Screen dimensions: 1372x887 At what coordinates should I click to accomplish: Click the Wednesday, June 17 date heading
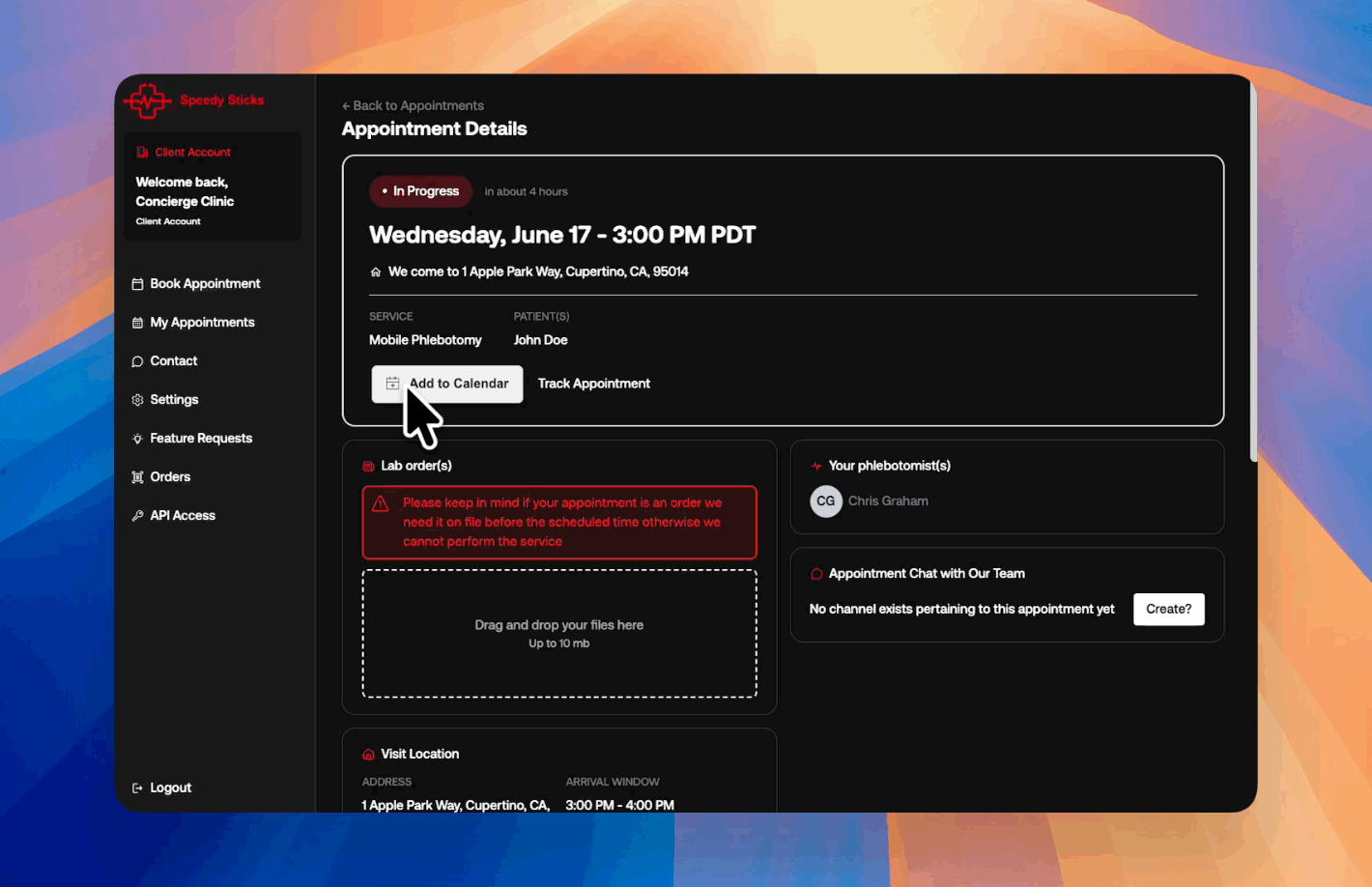[x=562, y=236]
